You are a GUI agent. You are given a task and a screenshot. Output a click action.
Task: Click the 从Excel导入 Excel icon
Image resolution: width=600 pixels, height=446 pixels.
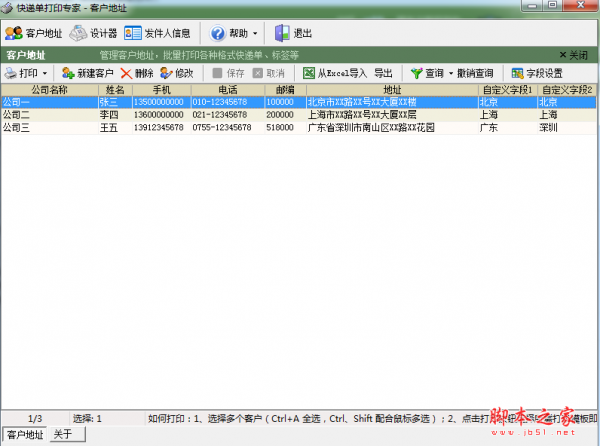point(309,73)
